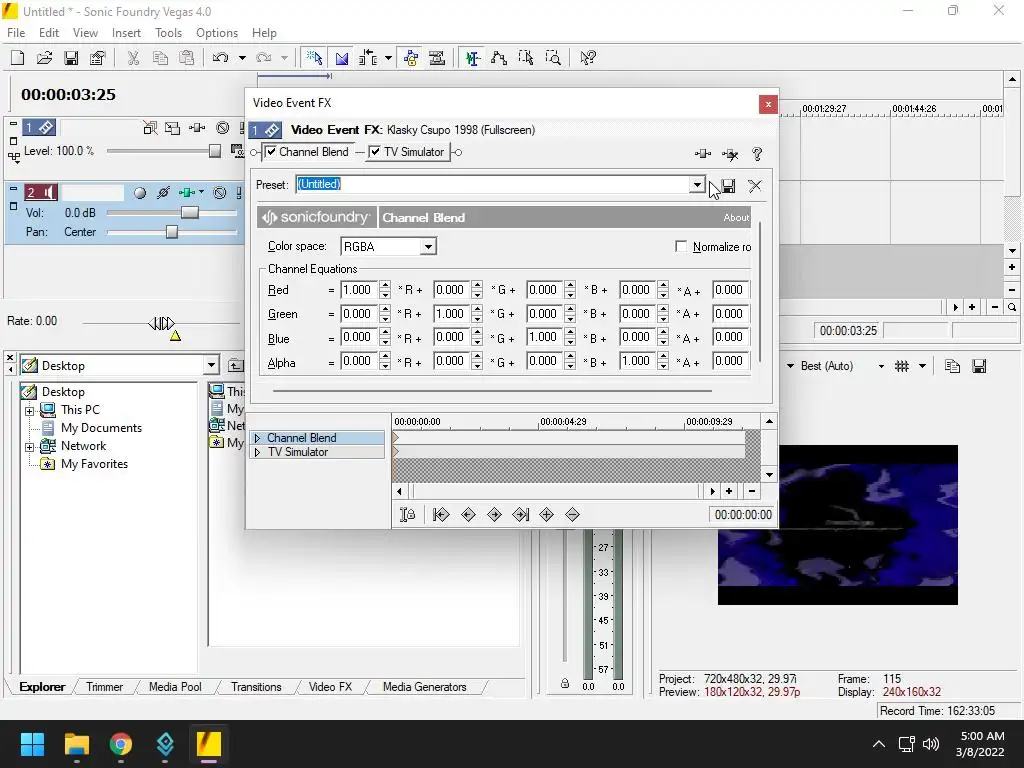1024x768 pixels.
Task: Open the Options menu
Action: (x=217, y=33)
